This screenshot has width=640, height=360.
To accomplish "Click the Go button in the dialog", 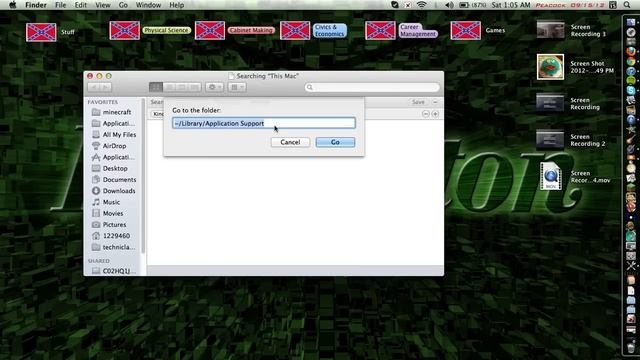I will (x=335, y=142).
